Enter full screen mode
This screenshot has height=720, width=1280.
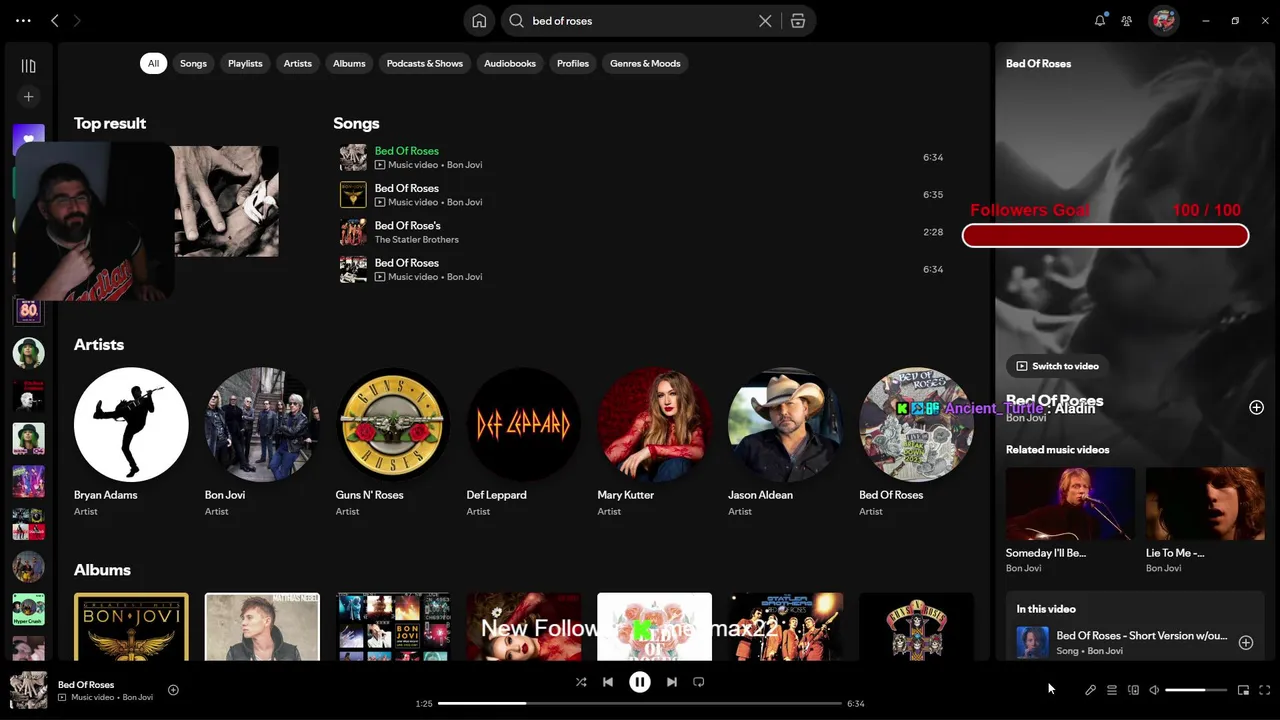(1265, 690)
